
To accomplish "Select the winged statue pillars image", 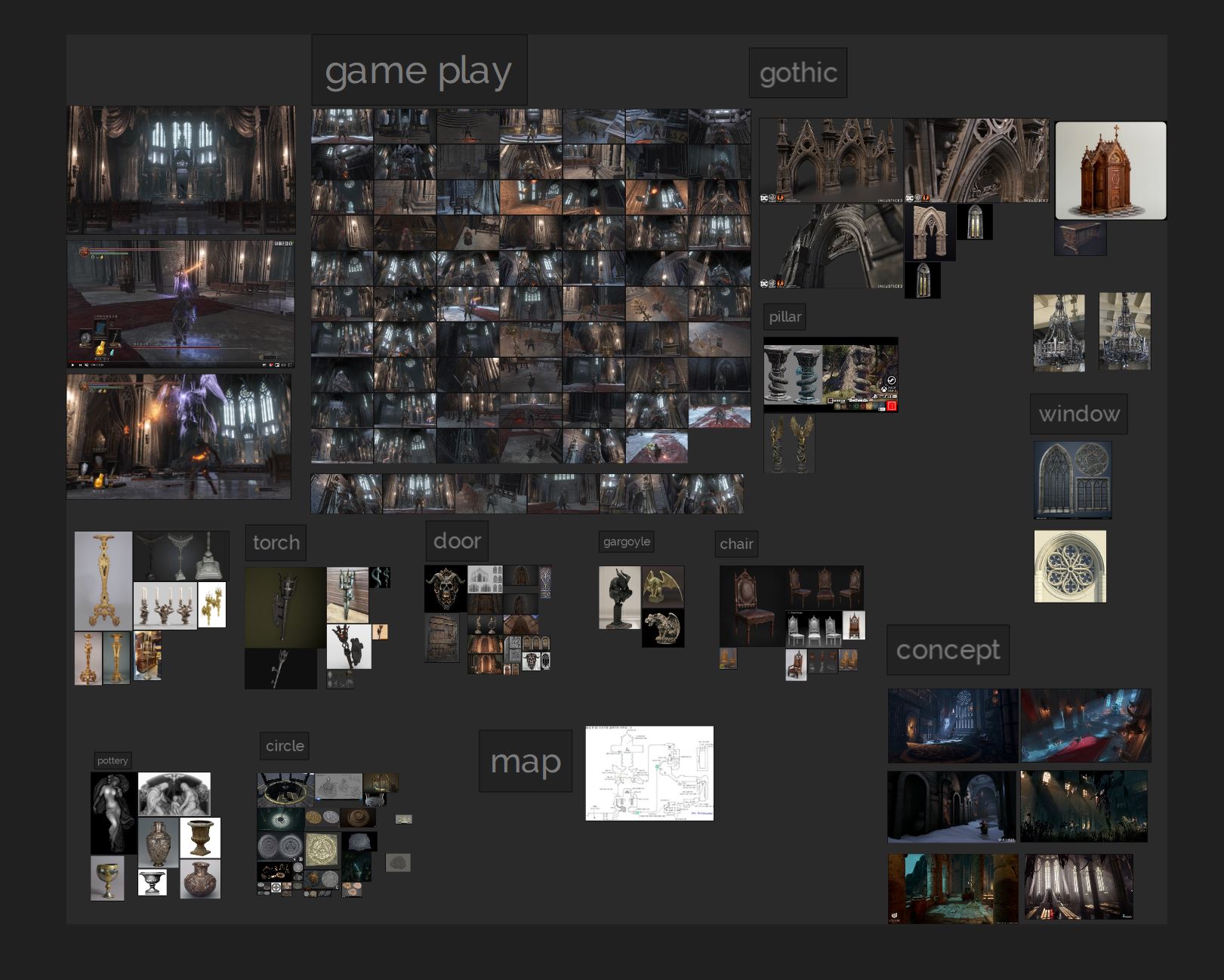I will tap(789, 443).
